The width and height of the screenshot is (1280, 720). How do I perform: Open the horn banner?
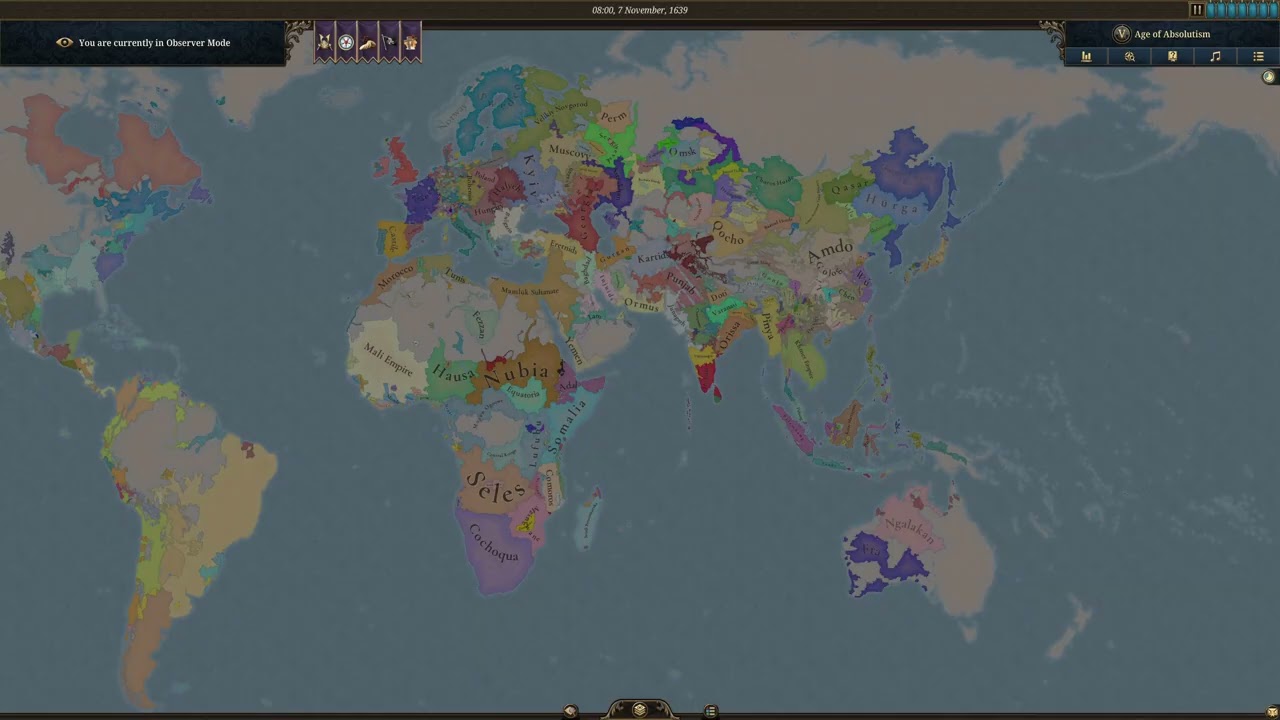click(367, 43)
